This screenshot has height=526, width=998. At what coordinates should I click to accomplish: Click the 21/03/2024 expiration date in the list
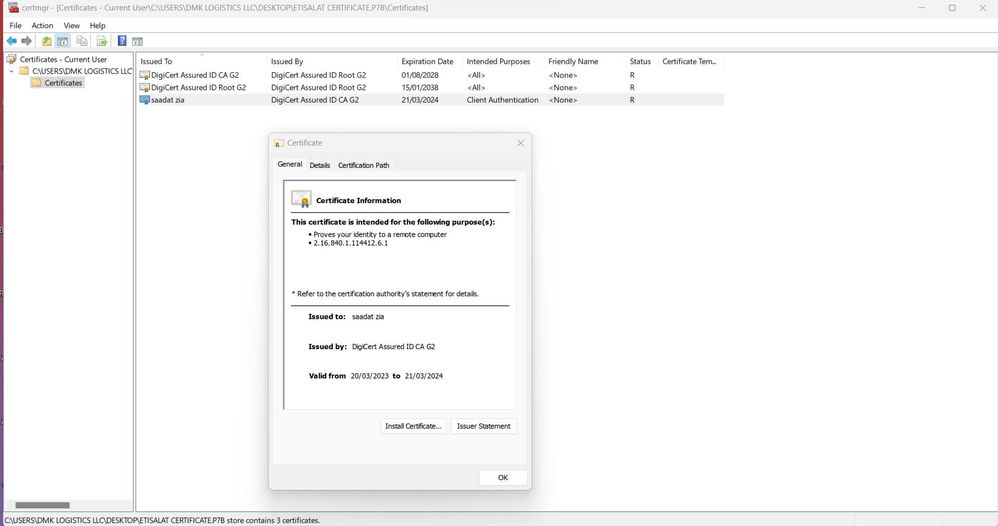click(419, 100)
